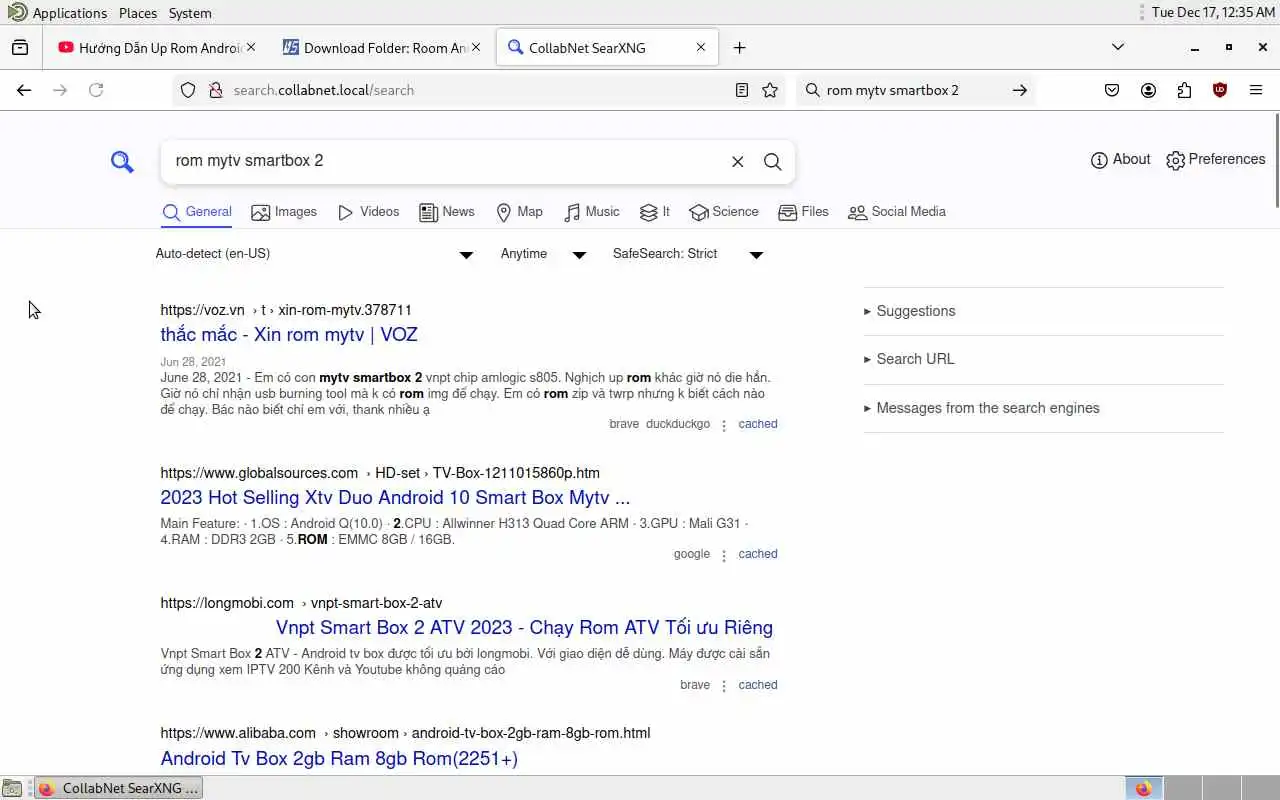Open Firefox account icon
The image size is (1280, 800).
coord(1148,90)
